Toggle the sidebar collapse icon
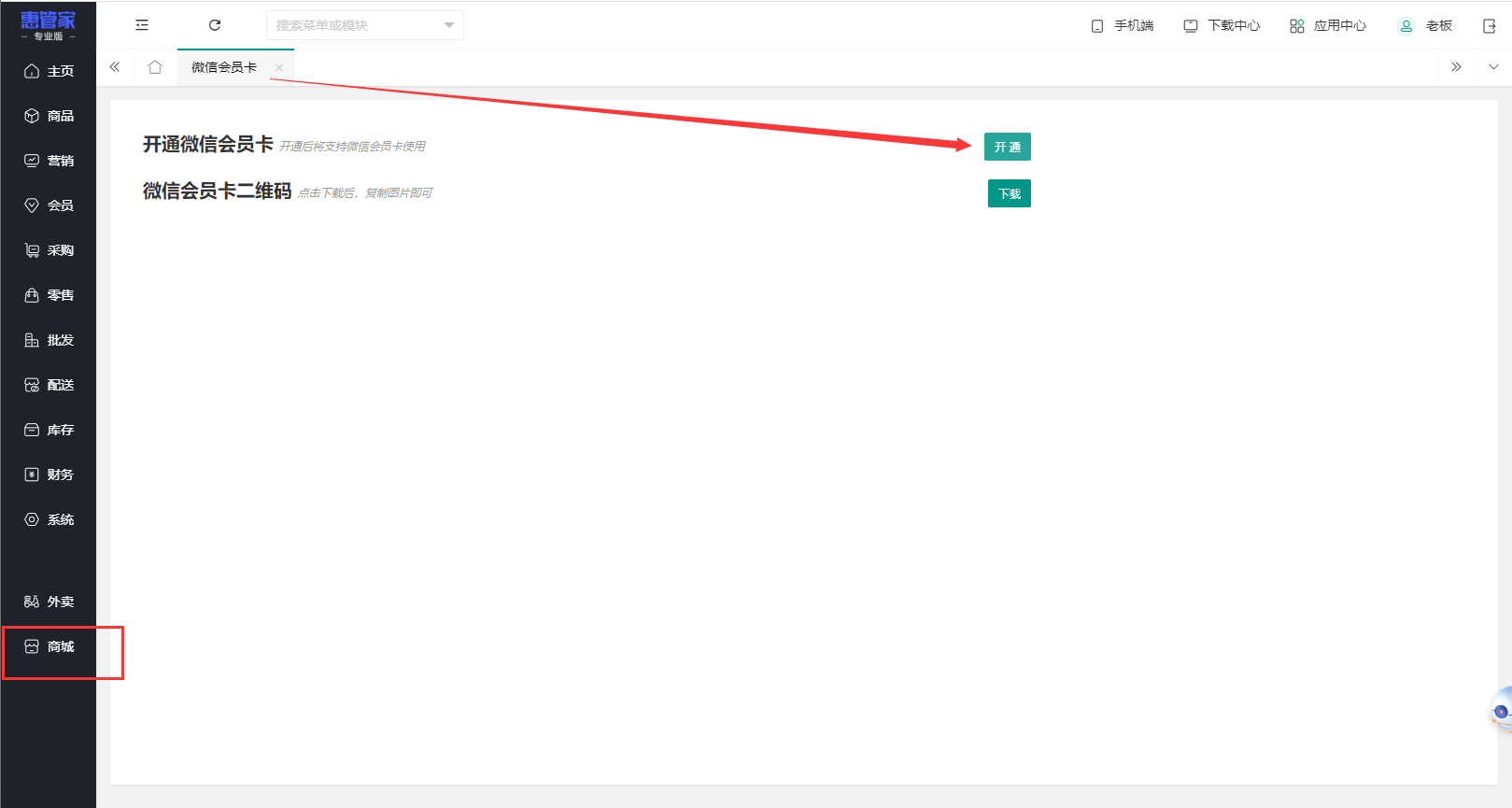The height and width of the screenshot is (808, 1512). [142, 25]
